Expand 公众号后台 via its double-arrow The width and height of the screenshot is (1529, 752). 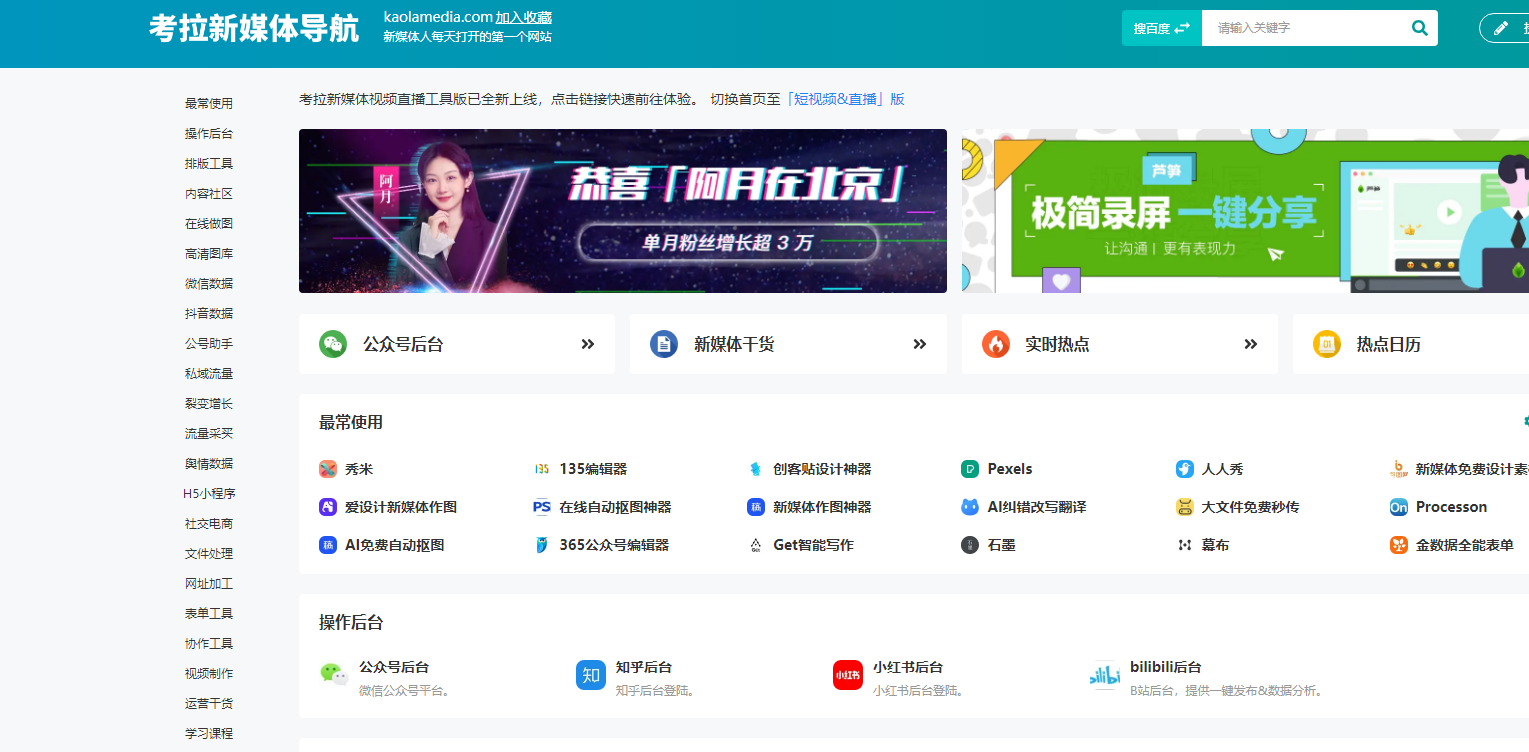pyautogui.click(x=585, y=343)
